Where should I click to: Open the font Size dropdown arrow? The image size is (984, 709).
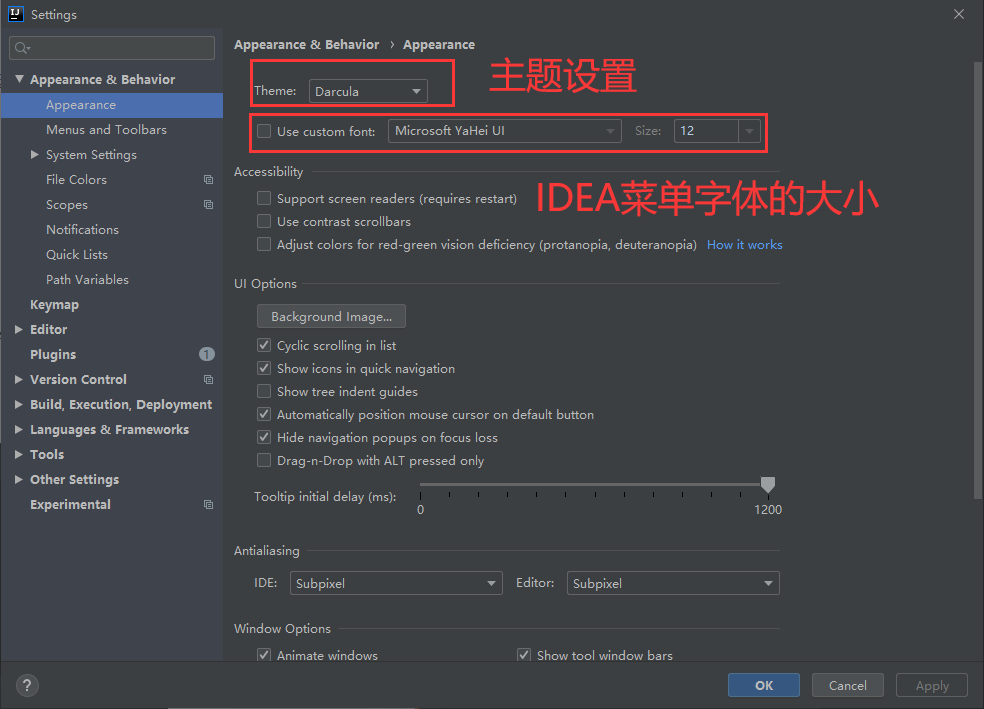pyautogui.click(x=749, y=131)
